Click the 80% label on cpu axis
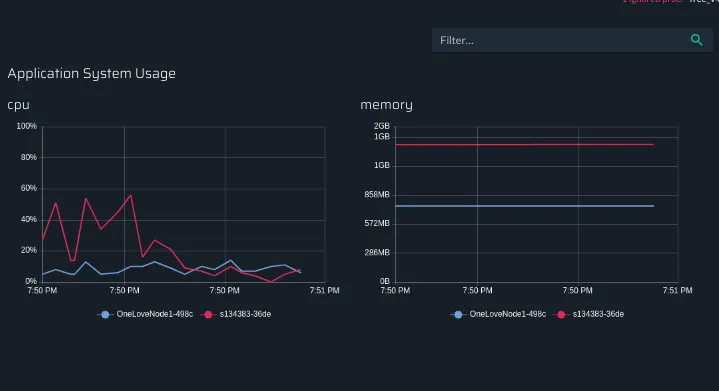The image size is (719, 391). (28, 157)
